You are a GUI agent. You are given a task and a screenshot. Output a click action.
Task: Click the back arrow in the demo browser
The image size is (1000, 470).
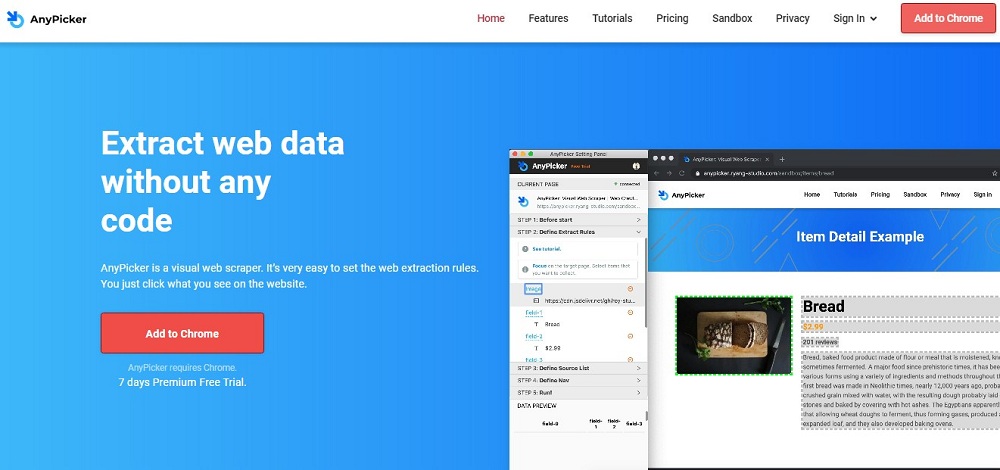pyautogui.click(x=657, y=173)
